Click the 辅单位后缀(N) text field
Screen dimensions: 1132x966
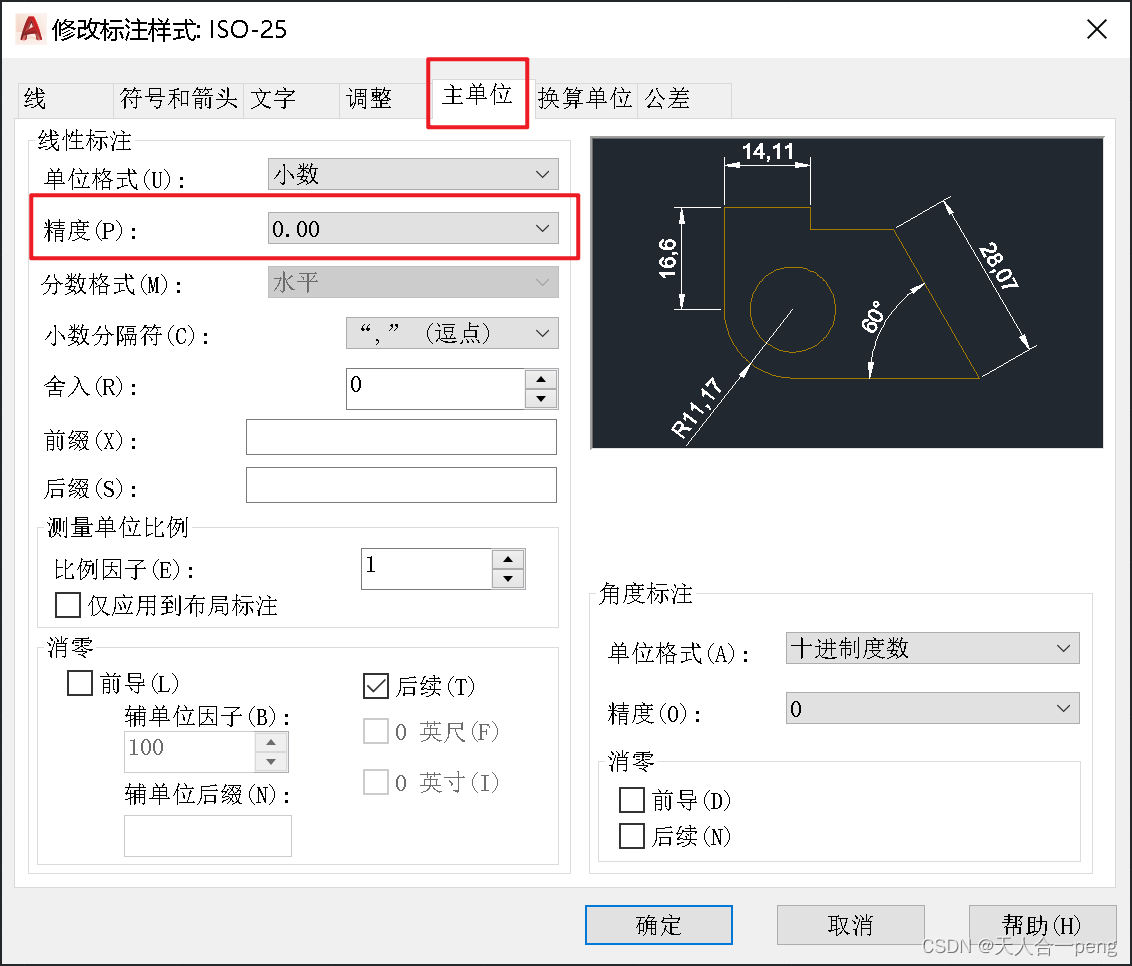[x=208, y=836]
